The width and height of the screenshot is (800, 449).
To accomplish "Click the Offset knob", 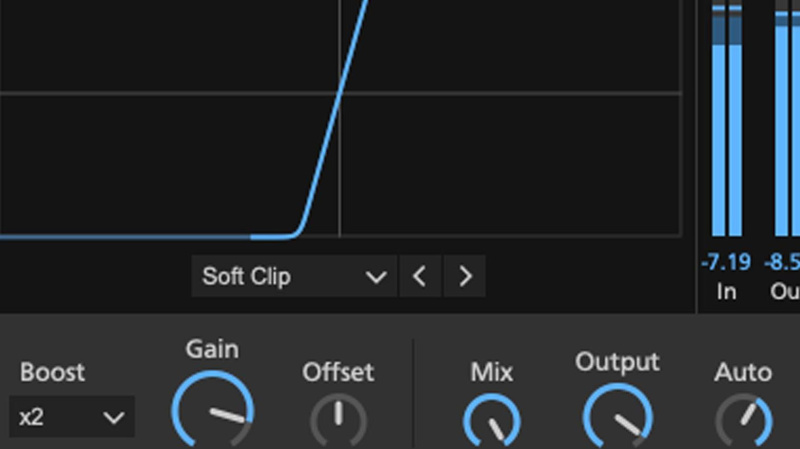I will (x=338, y=421).
